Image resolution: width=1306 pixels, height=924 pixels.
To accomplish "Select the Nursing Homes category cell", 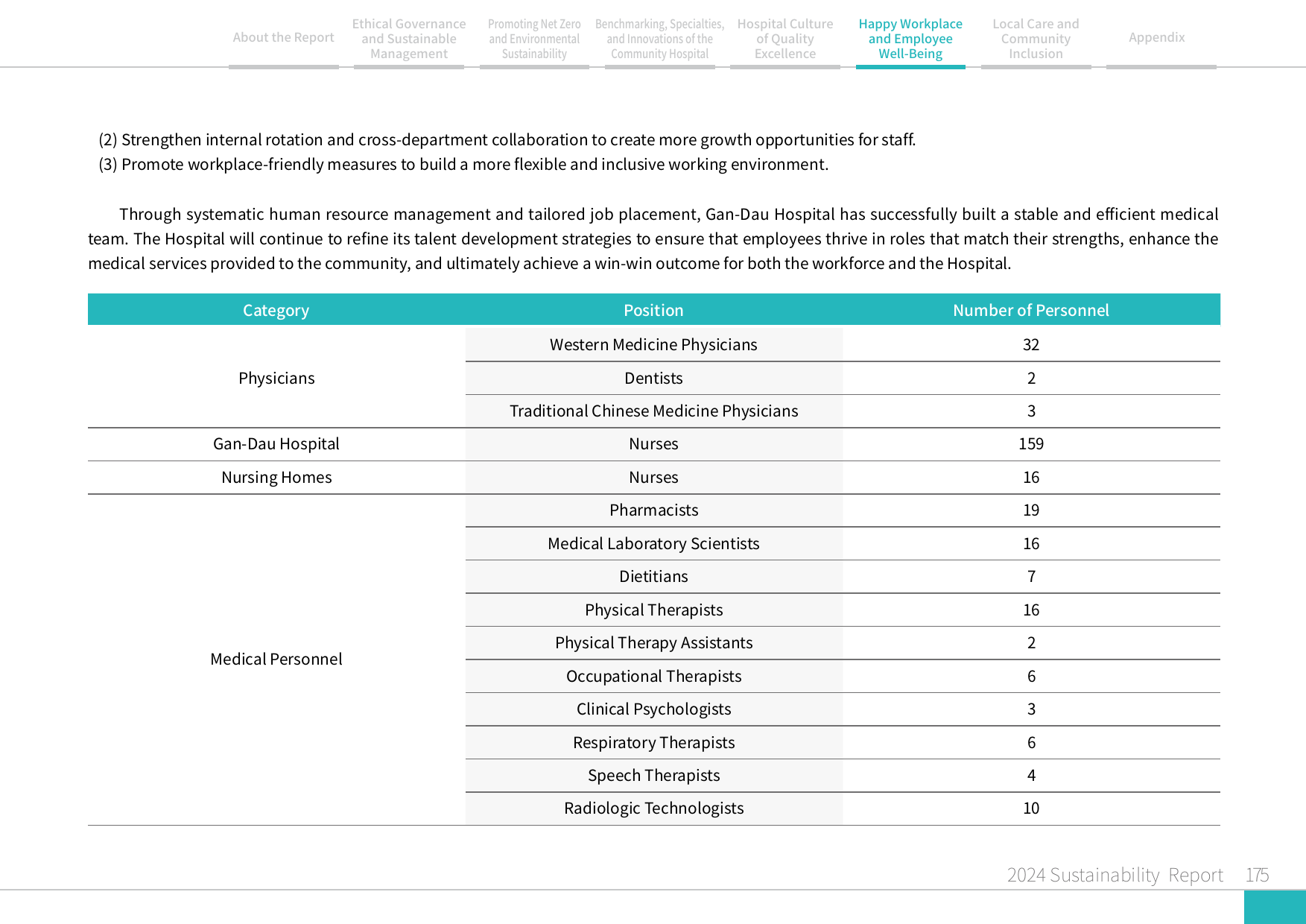I will (x=276, y=478).
